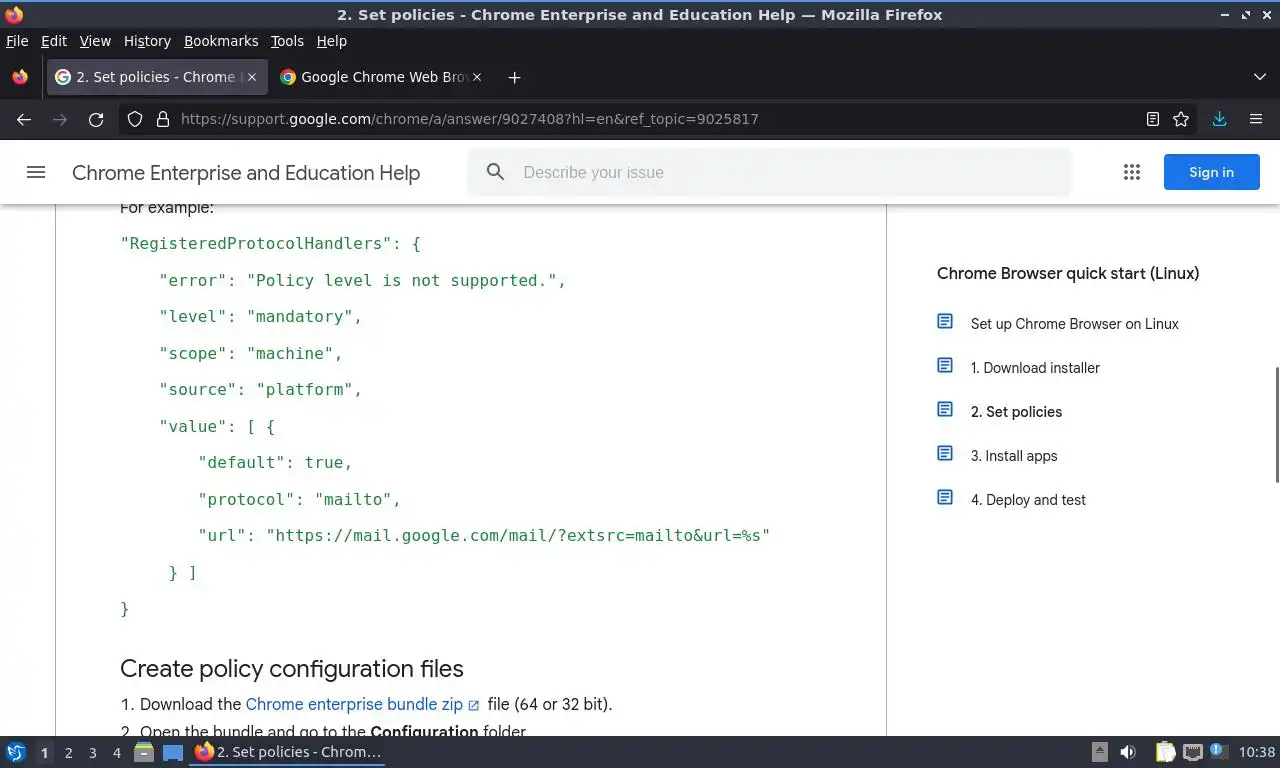1280x768 pixels.
Task: Open the Tools menu
Action: pyautogui.click(x=287, y=41)
